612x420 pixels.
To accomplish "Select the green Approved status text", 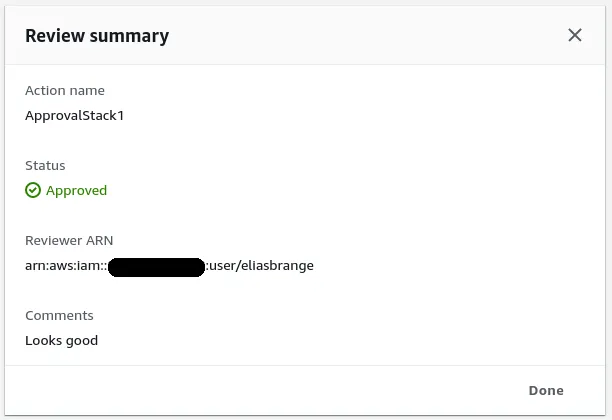I will coord(76,190).
